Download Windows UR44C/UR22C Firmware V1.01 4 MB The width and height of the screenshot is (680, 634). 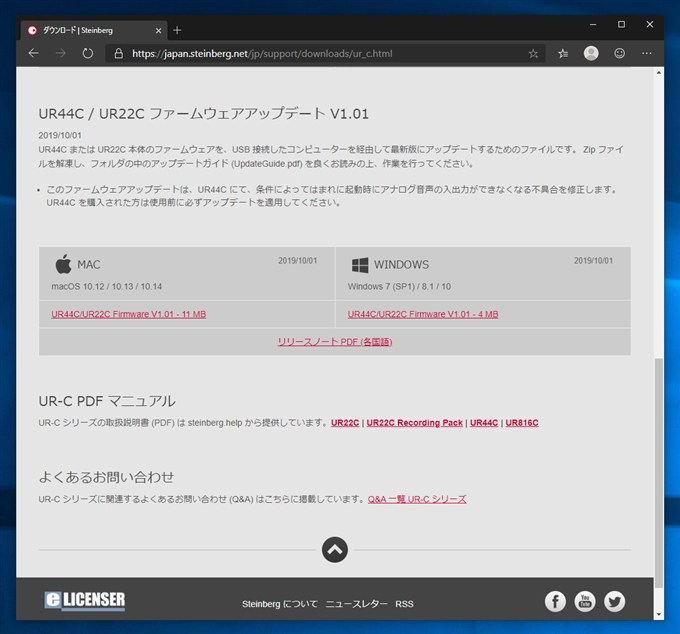tap(423, 314)
